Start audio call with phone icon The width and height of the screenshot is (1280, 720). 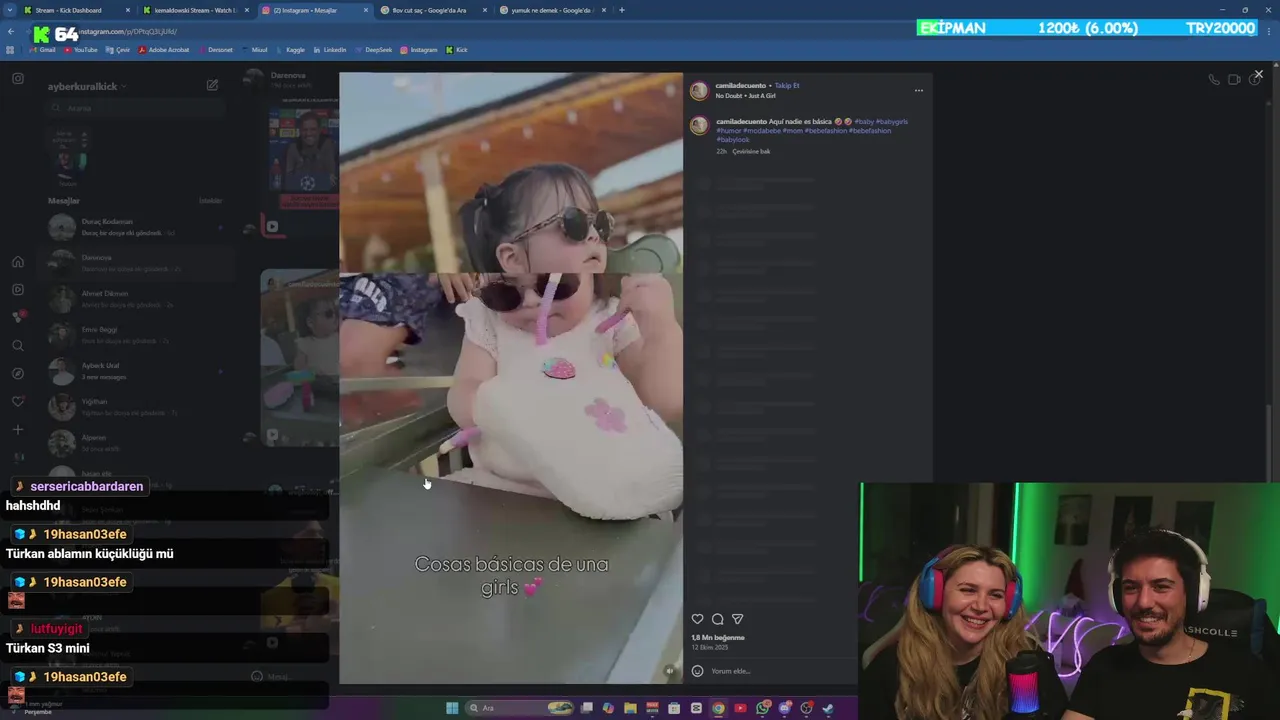click(1214, 79)
